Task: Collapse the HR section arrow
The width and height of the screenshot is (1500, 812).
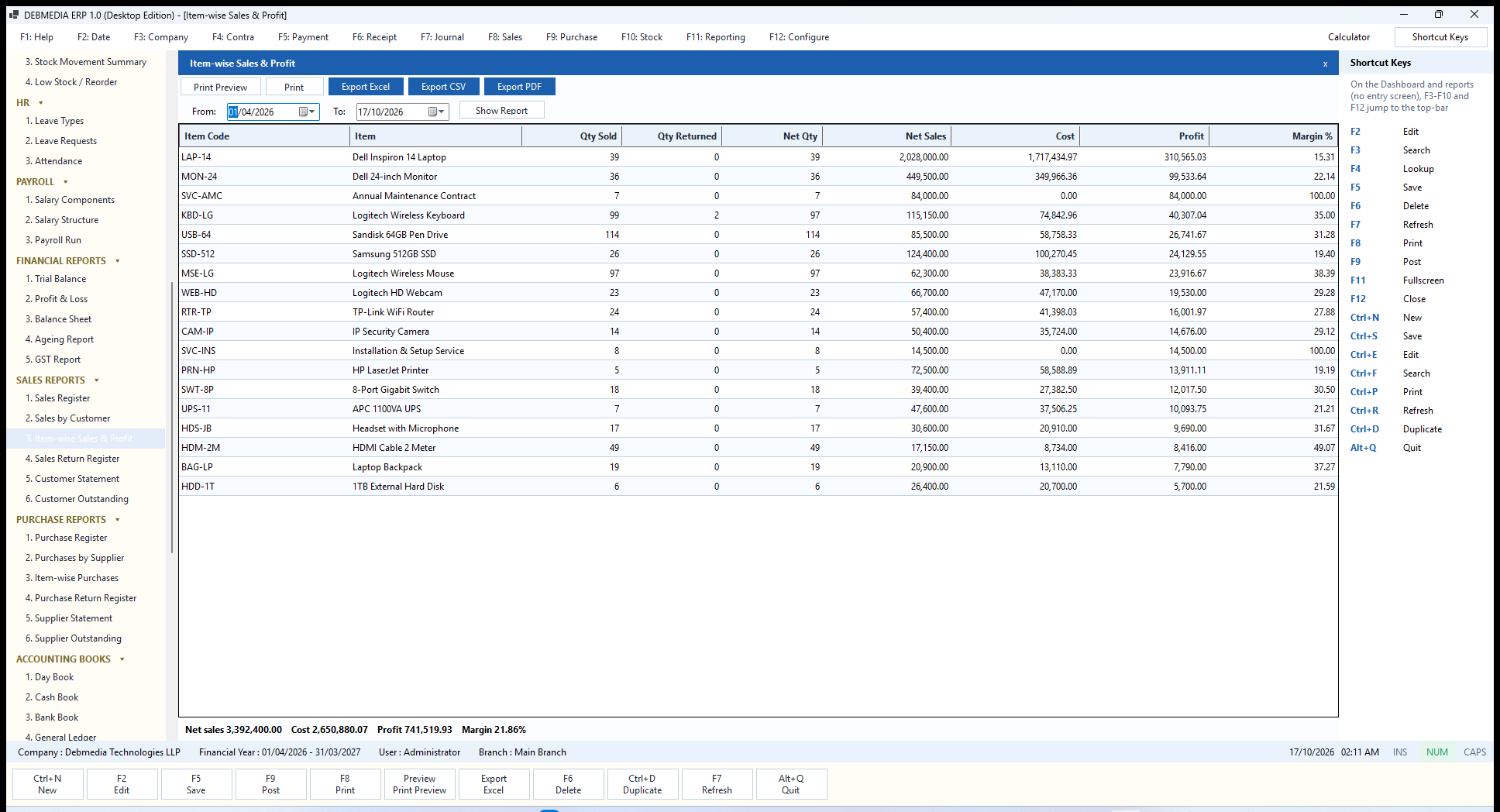Action: (x=41, y=103)
